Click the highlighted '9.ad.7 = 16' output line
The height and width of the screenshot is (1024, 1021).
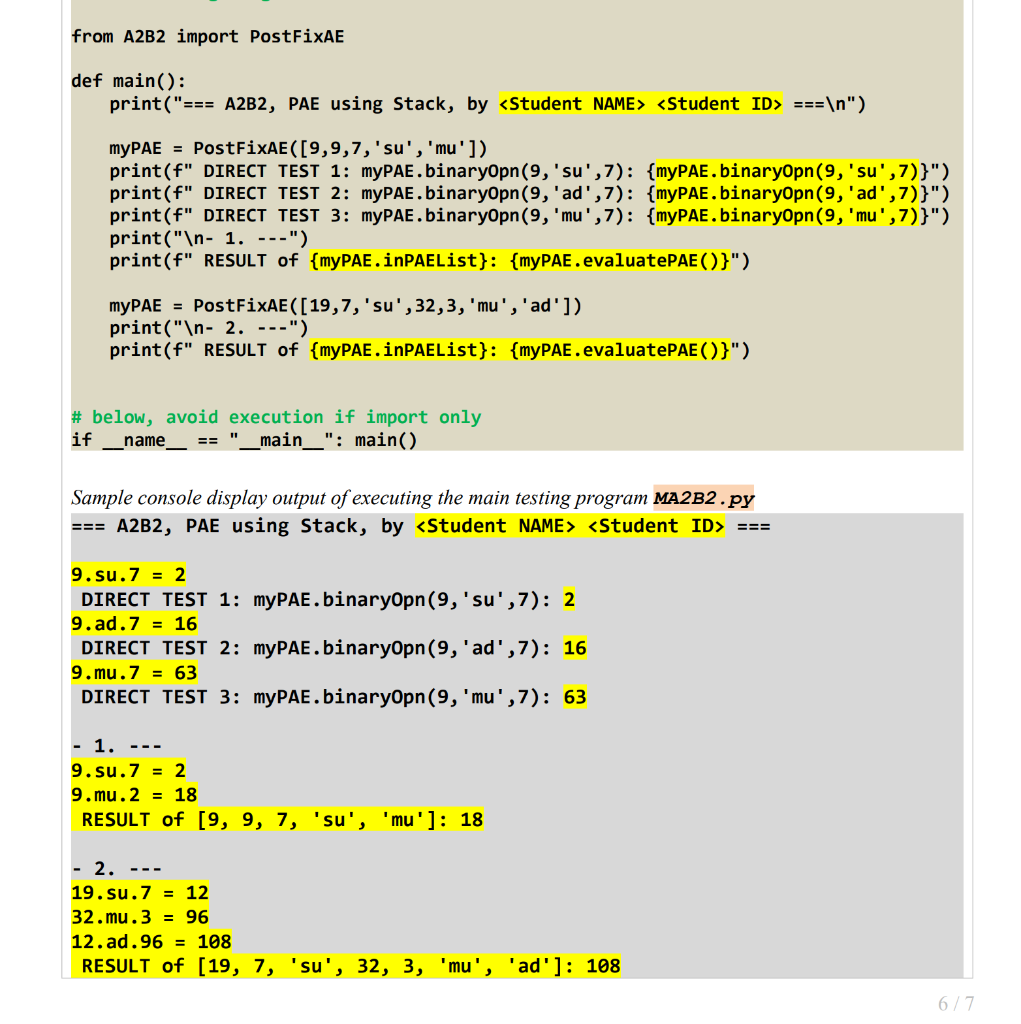click(x=133, y=623)
